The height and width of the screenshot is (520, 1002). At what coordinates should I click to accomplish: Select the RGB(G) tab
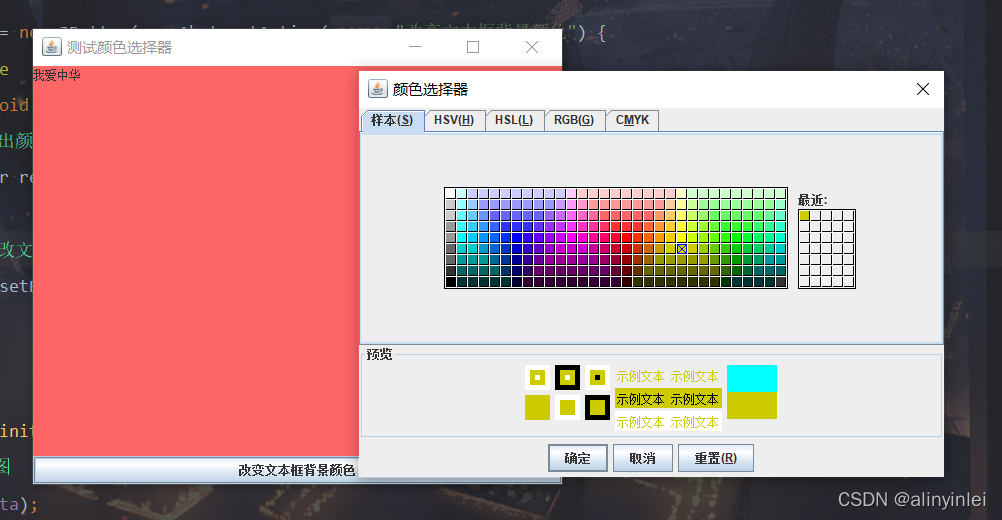pos(574,120)
